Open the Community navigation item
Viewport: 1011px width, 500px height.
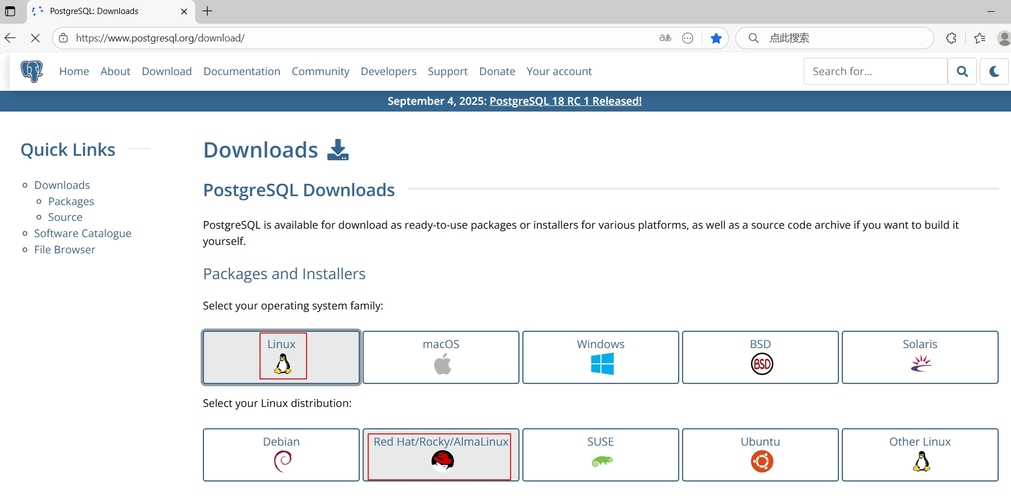(x=320, y=71)
